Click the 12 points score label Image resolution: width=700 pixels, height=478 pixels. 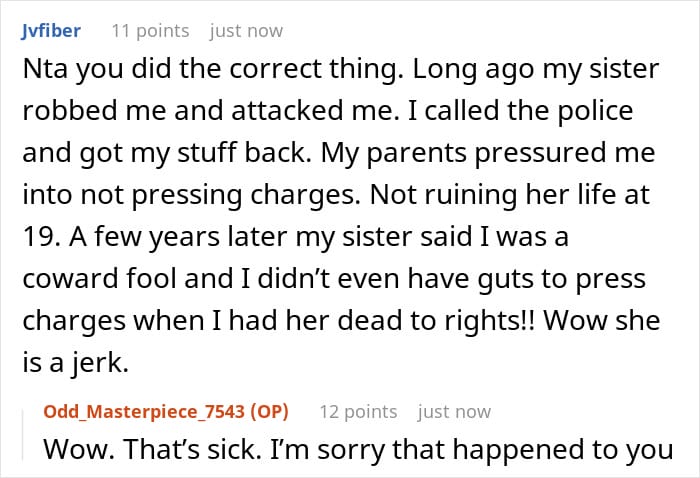coord(358,411)
